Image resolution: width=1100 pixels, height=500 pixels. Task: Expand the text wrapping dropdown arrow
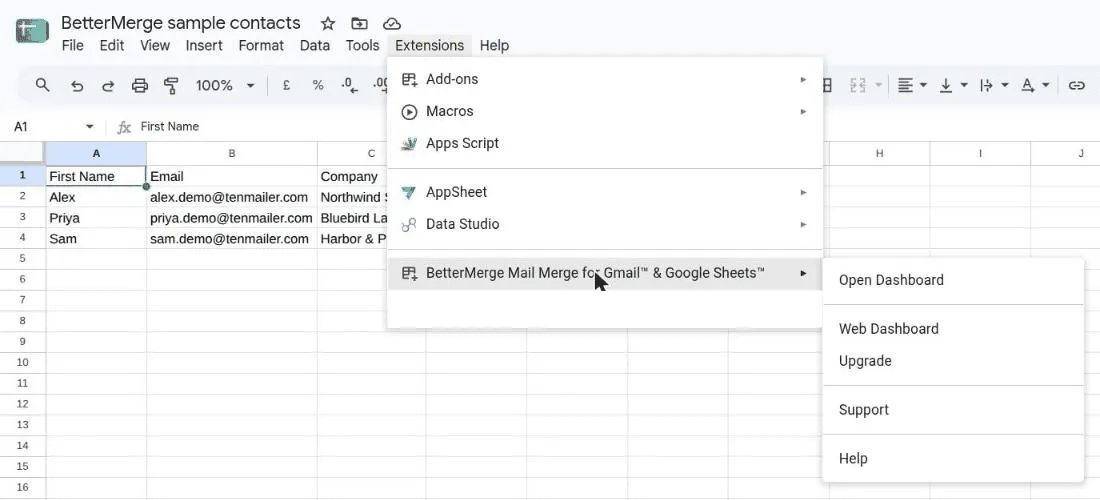point(1005,86)
